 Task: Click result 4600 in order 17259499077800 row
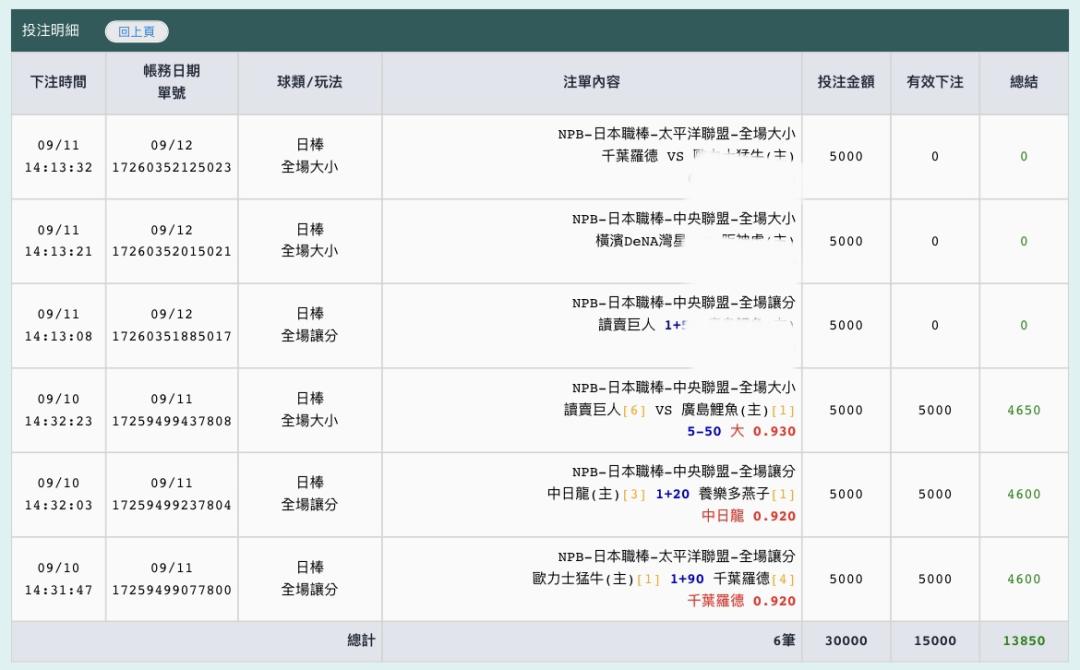tap(1024, 579)
